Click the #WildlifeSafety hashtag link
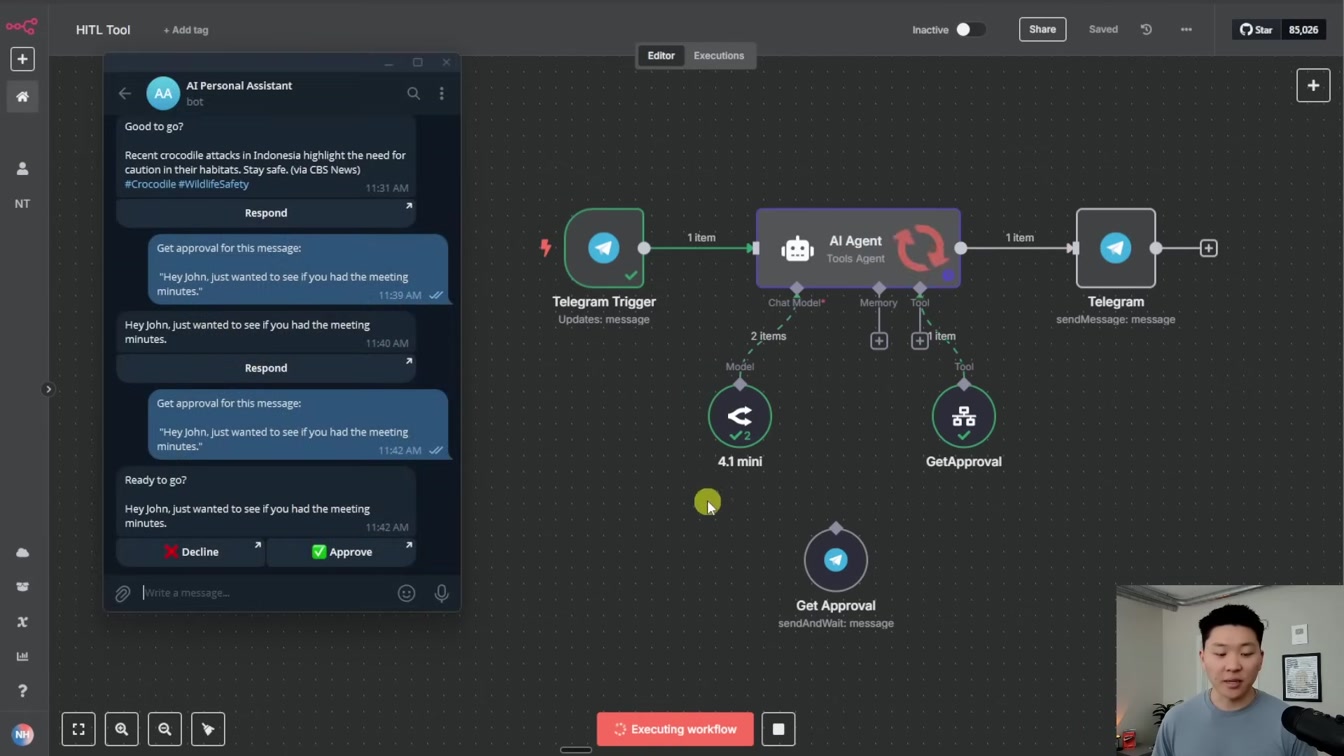This screenshot has width=1344, height=756. [x=214, y=184]
